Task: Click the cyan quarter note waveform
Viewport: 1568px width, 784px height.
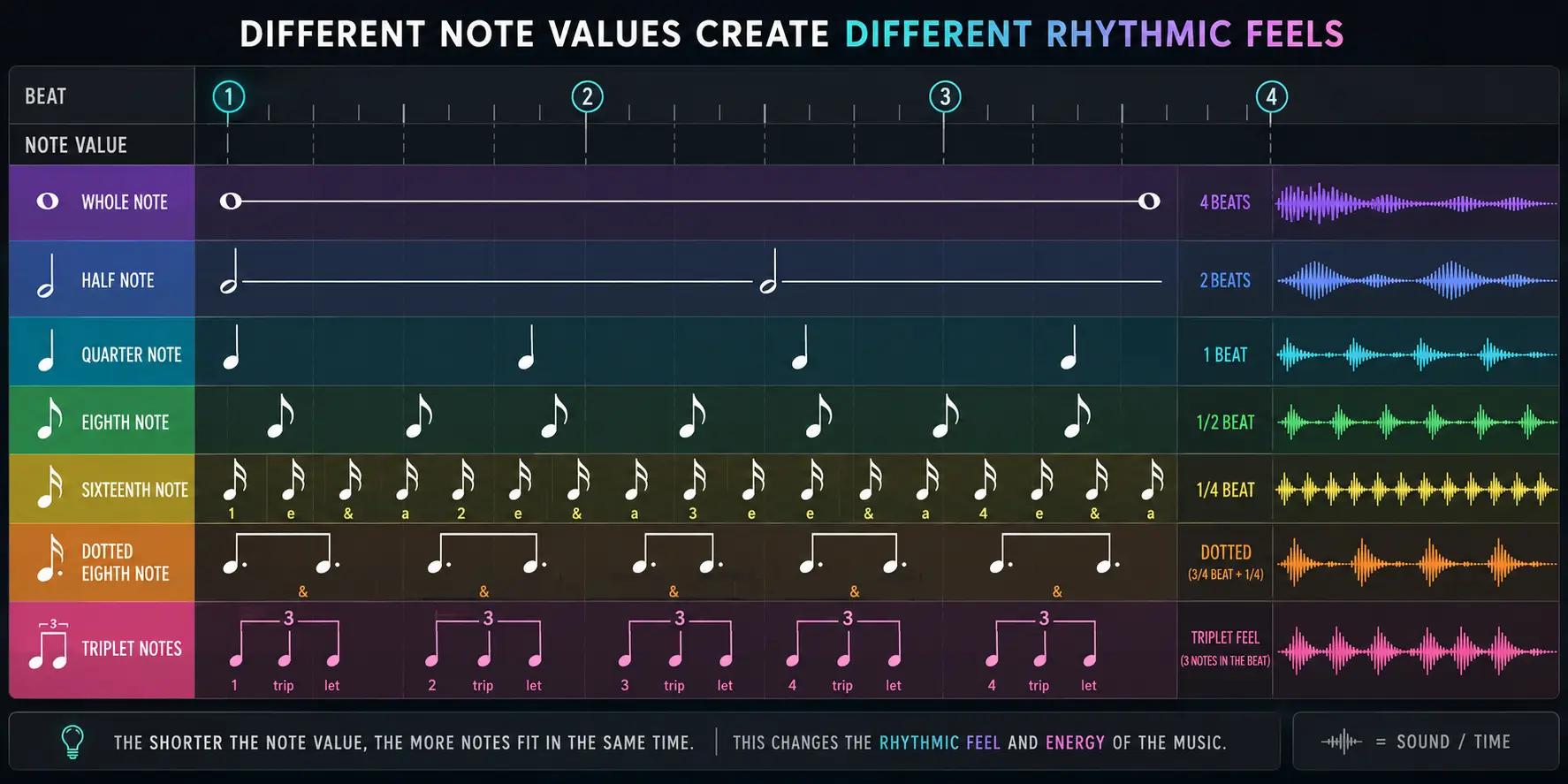Action: [1415, 354]
